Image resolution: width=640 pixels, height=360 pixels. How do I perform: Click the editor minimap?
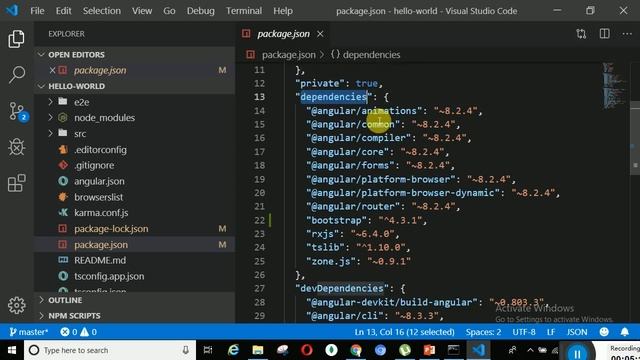[615, 86]
